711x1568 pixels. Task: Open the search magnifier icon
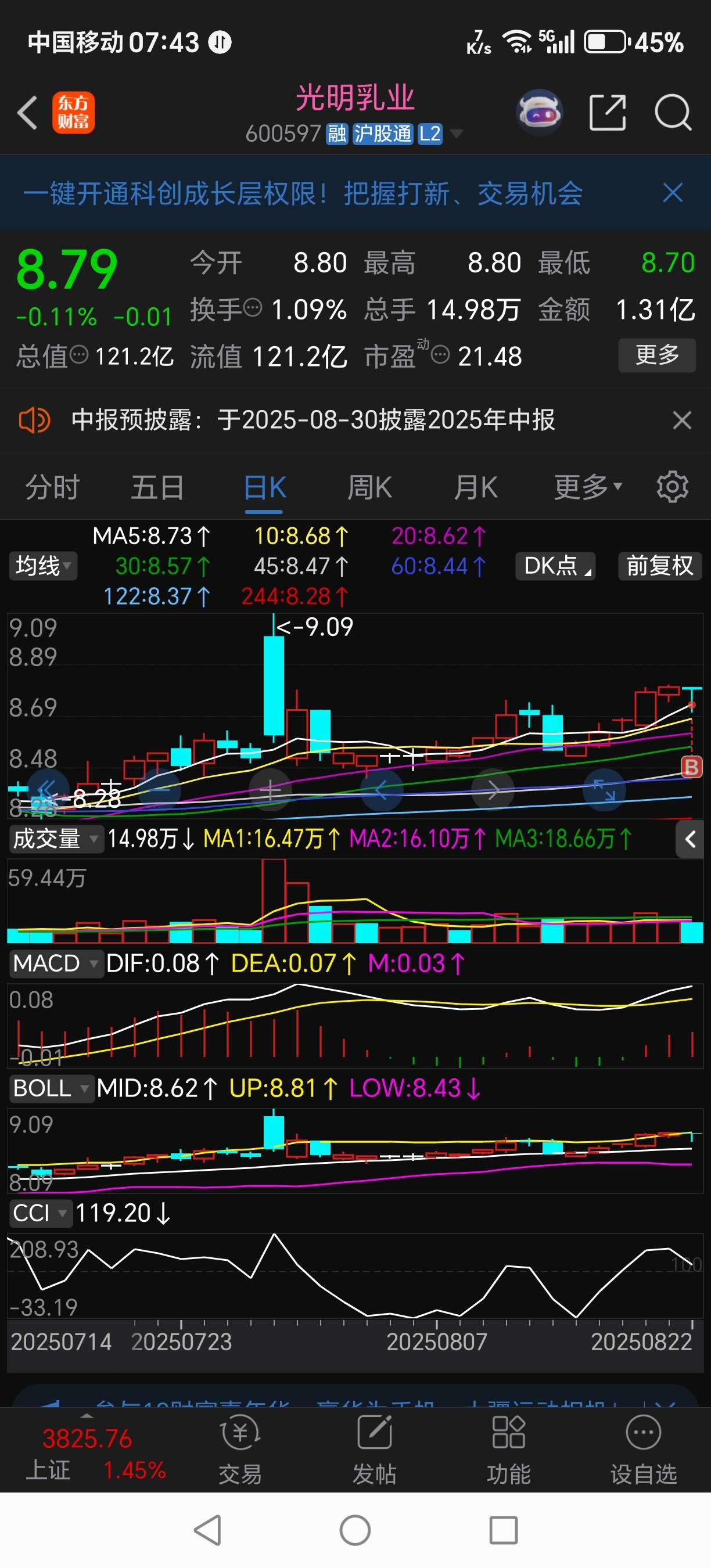673,113
